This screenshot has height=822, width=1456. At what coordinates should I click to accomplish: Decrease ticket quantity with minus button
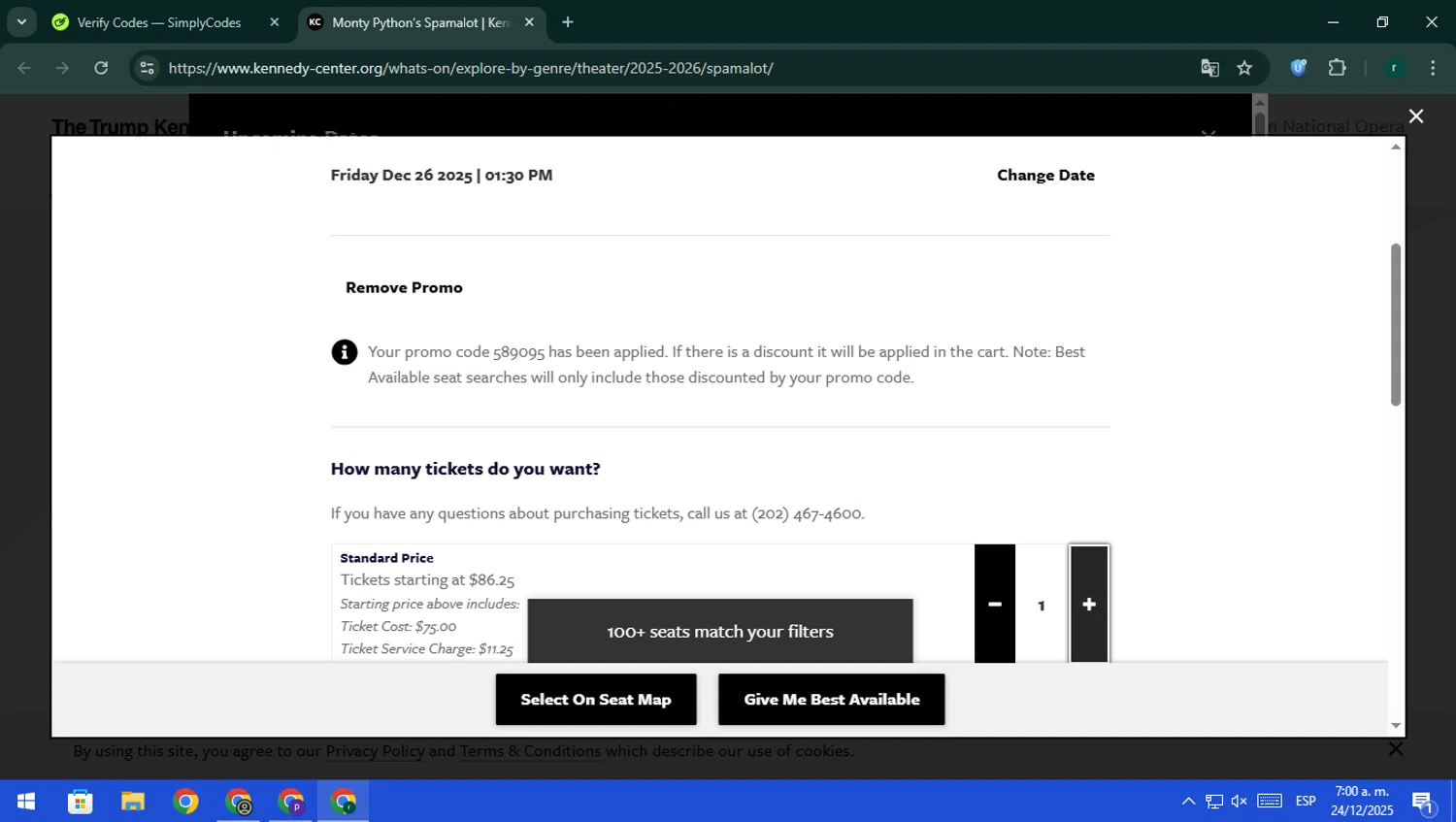[x=995, y=604]
